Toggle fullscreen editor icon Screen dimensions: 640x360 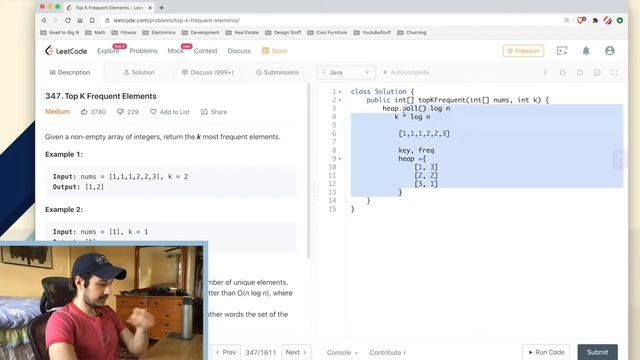tap(614, 72)
